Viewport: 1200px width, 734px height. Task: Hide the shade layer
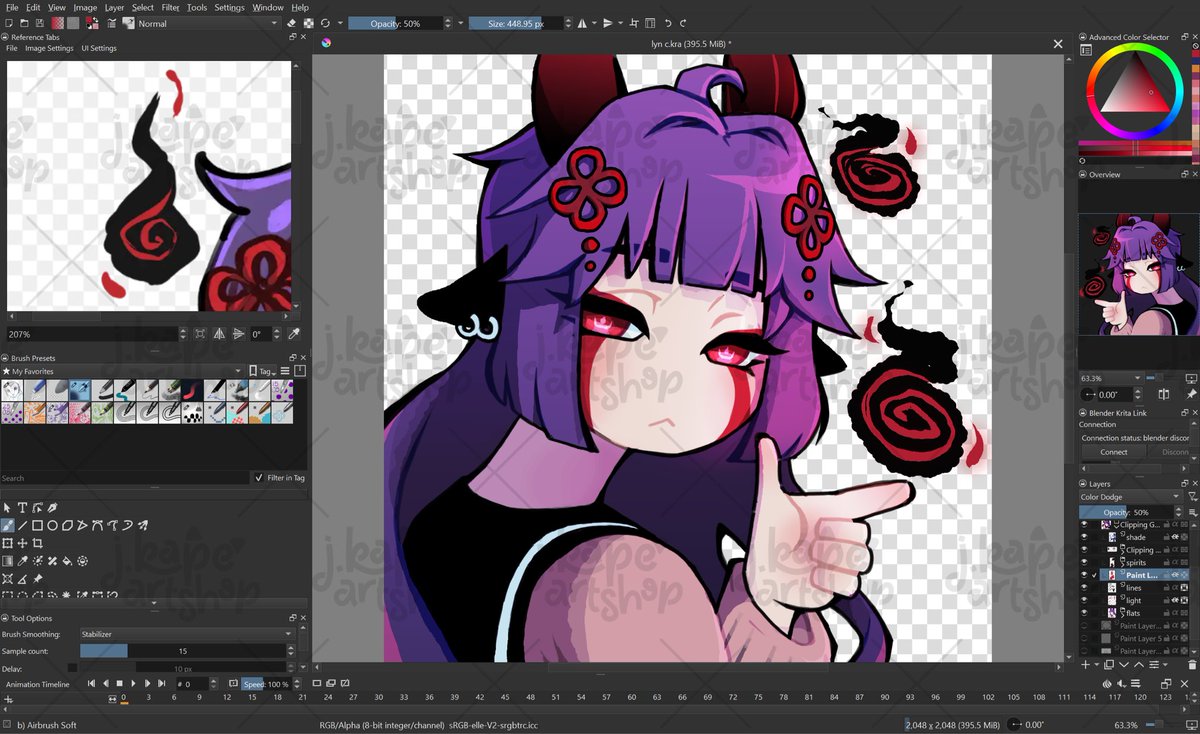pyautogui.click(x=1084, y=537)
